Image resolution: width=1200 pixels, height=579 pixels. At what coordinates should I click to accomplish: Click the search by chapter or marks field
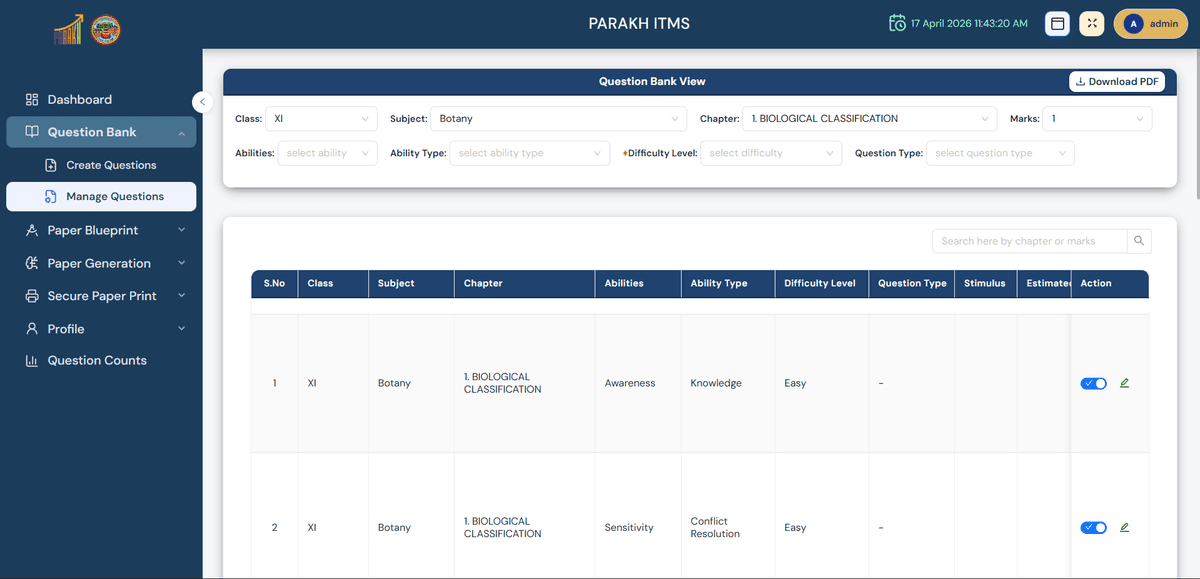coord(1029,241)
